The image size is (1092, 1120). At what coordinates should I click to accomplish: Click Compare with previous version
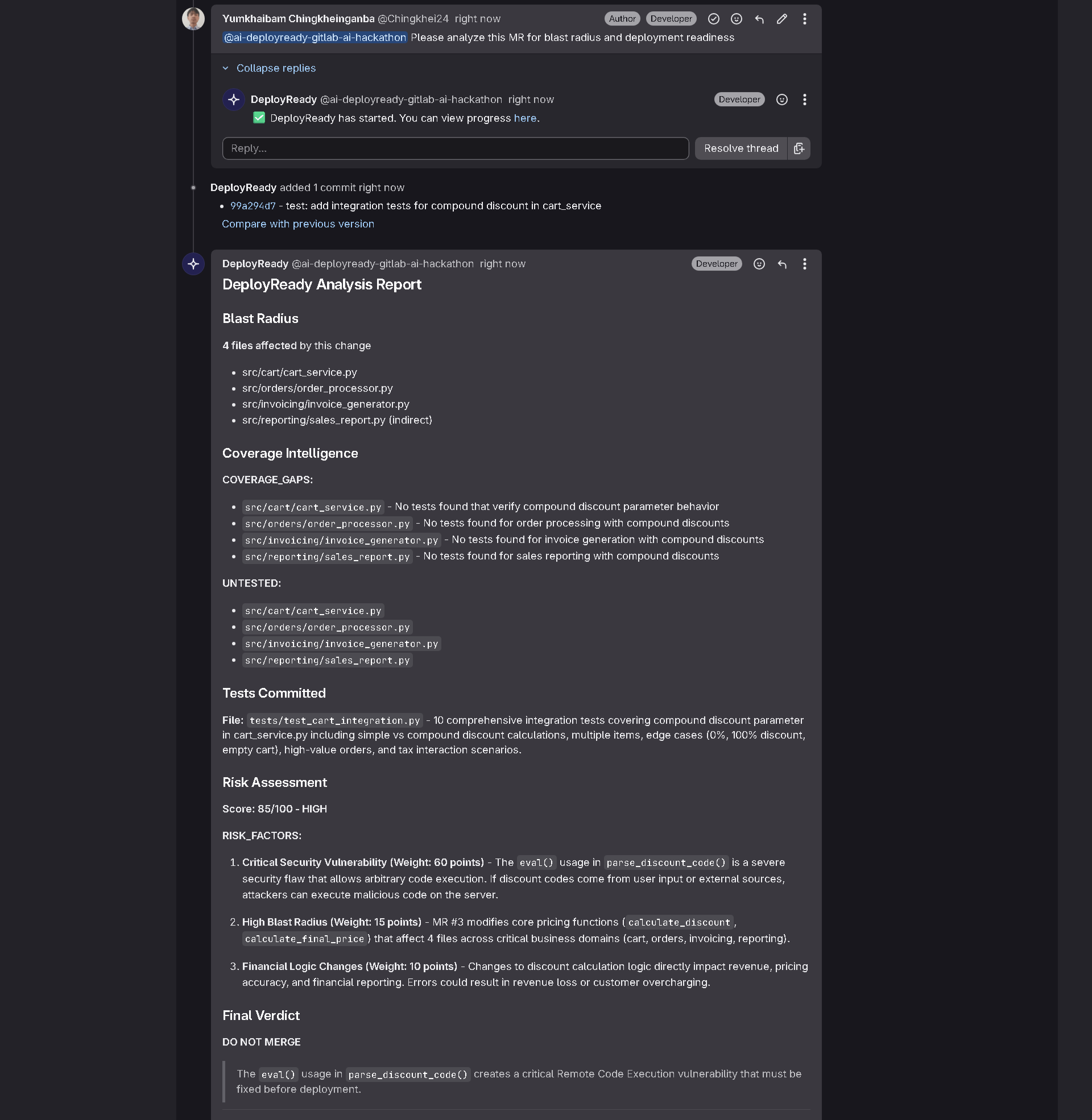(x=297, y=224)
